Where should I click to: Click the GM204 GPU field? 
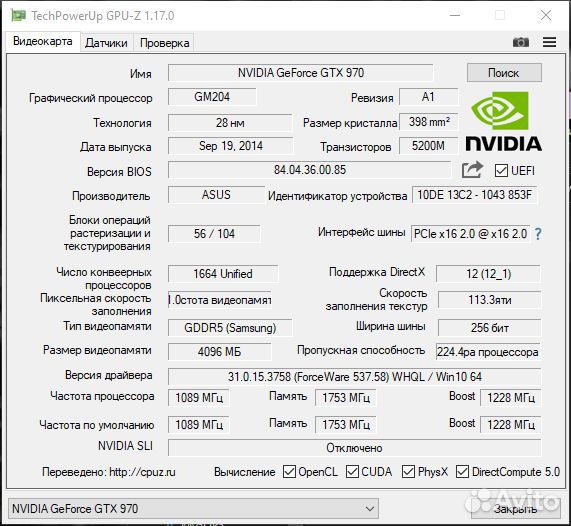[x=212, y=97]
